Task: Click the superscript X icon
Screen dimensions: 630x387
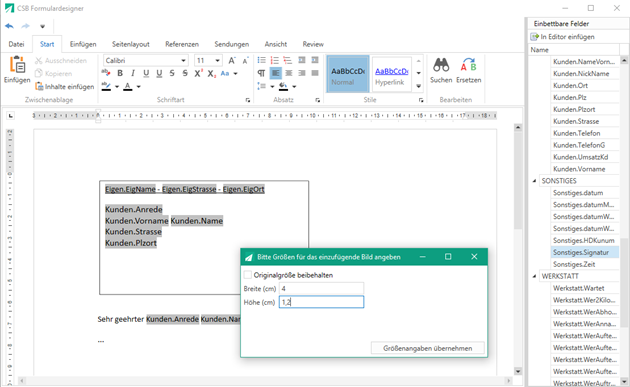Action: (198, 73)
